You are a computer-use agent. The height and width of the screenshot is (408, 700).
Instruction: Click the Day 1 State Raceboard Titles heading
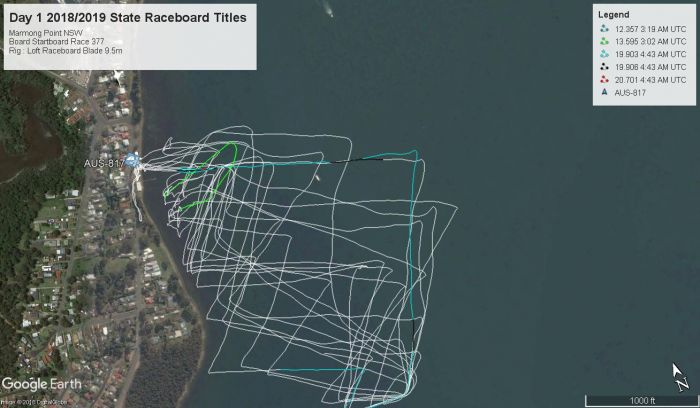(128, 18)
